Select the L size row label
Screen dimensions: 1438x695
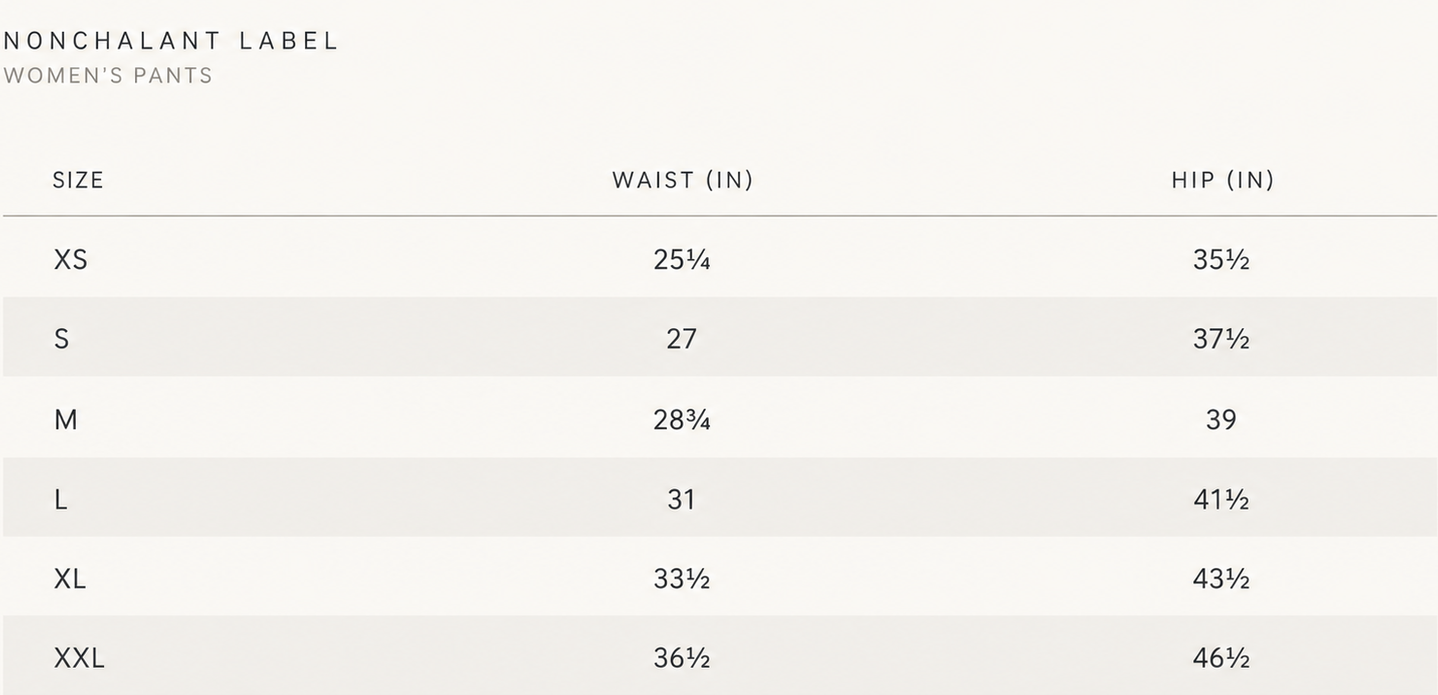60,499
